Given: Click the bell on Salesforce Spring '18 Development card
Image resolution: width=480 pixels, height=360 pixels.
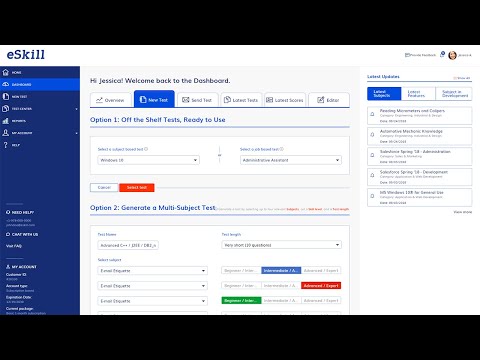Looking at the screenshot, I should tap(372, 175).
